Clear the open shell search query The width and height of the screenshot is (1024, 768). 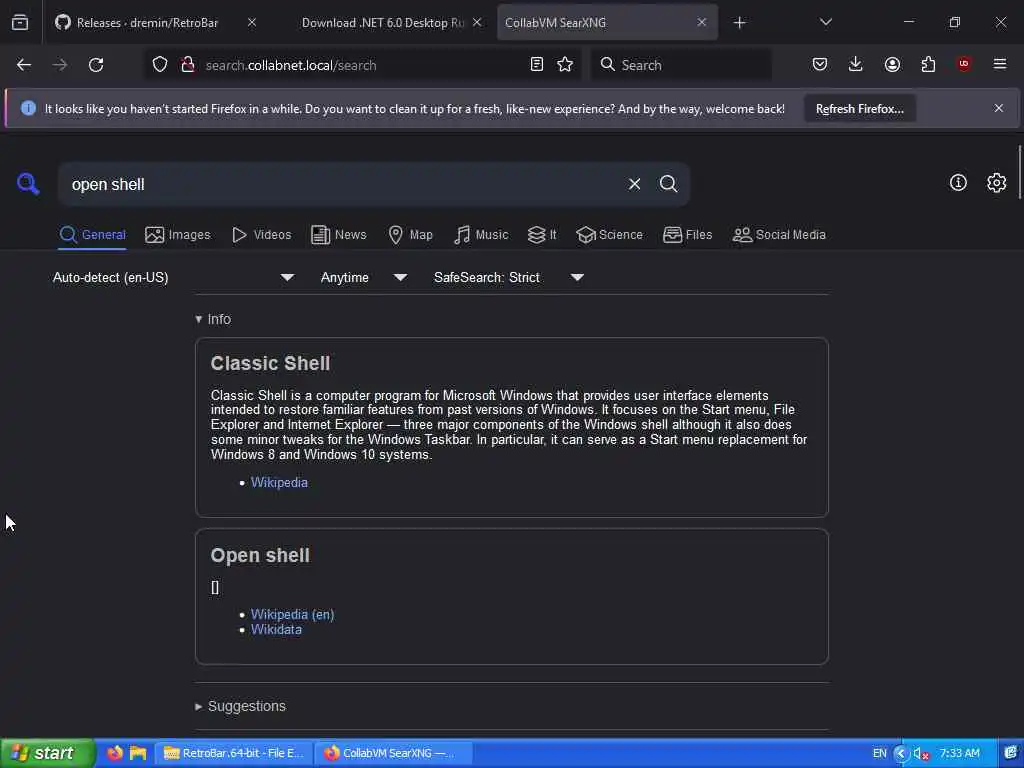[634, 184]
